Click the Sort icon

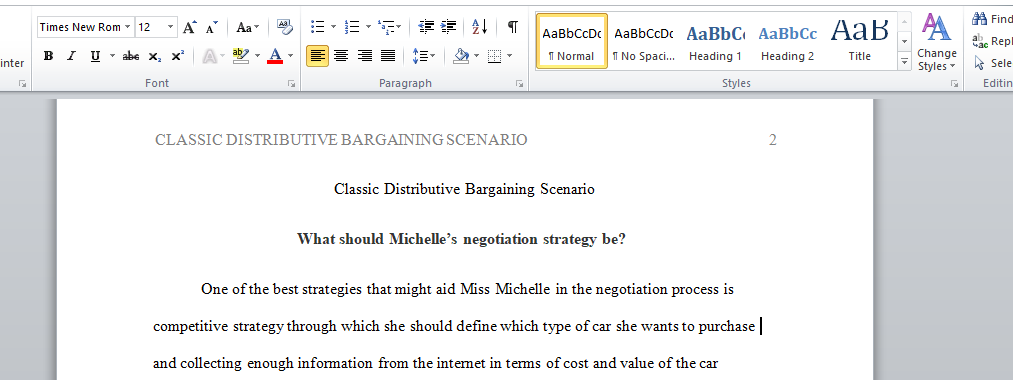480,27
